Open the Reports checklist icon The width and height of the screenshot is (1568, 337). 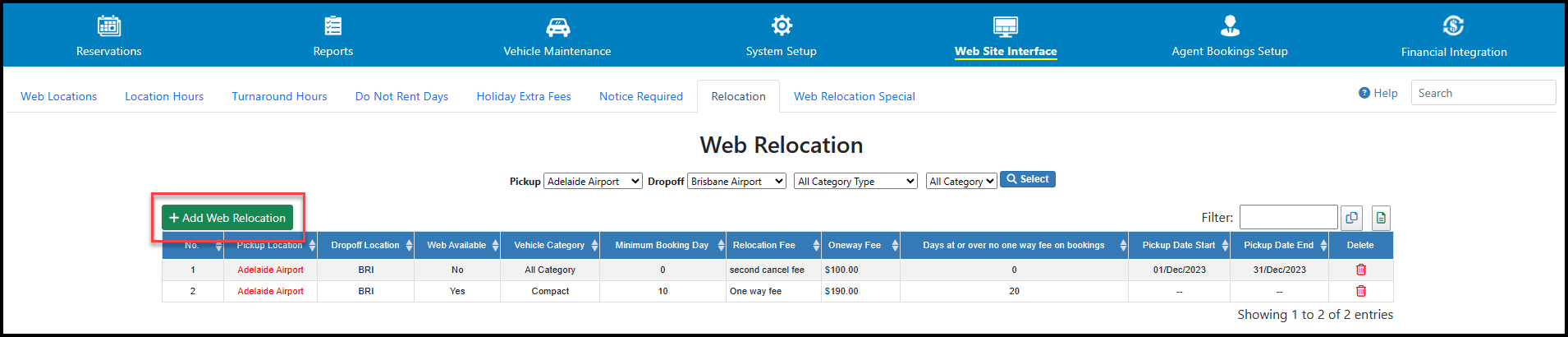(x=332, y=26)
